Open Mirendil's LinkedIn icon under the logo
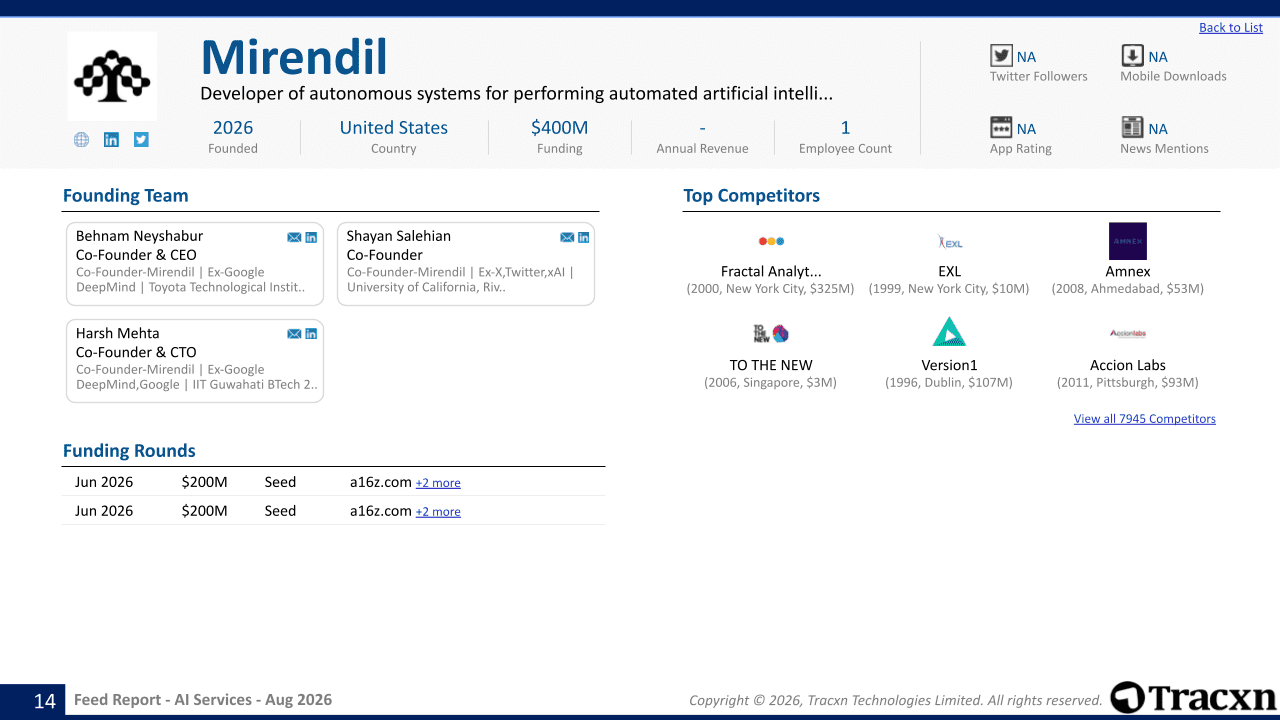The height and width of the screenshot is (720, 1280). pyautogui.click(x=111, y=140)
